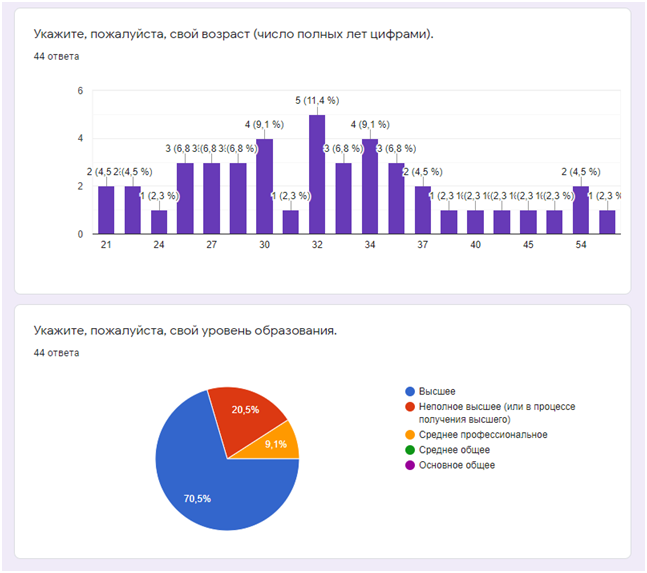The image size is (647, 573).
Task: Click the green Среднее общее legend dot
Action: (410, 450)
